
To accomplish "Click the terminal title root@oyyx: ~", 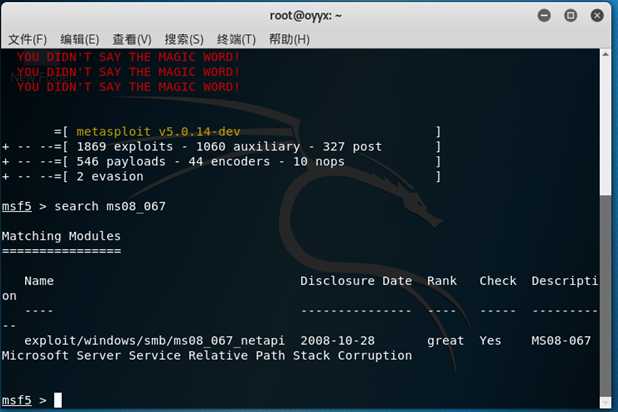I will pyautogui.click(x=305, y=16).
